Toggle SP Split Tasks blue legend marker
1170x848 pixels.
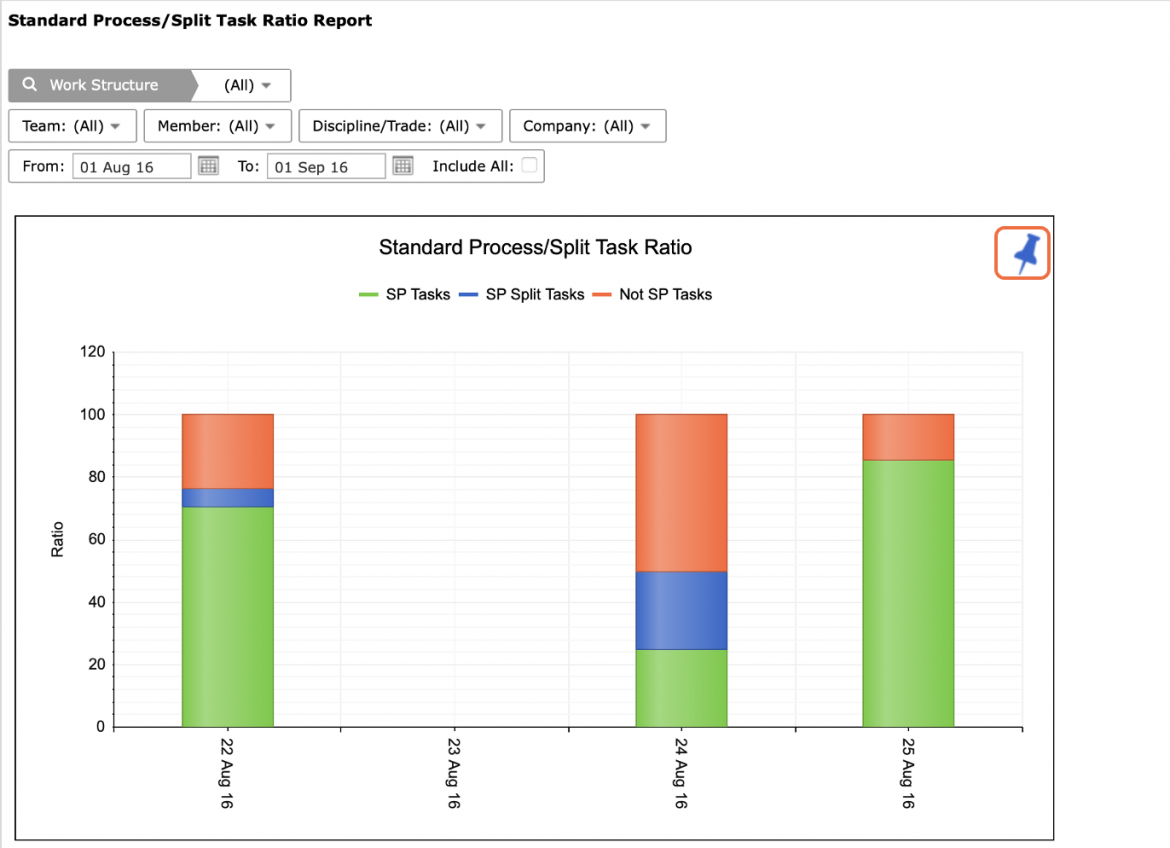pos(469,295)
